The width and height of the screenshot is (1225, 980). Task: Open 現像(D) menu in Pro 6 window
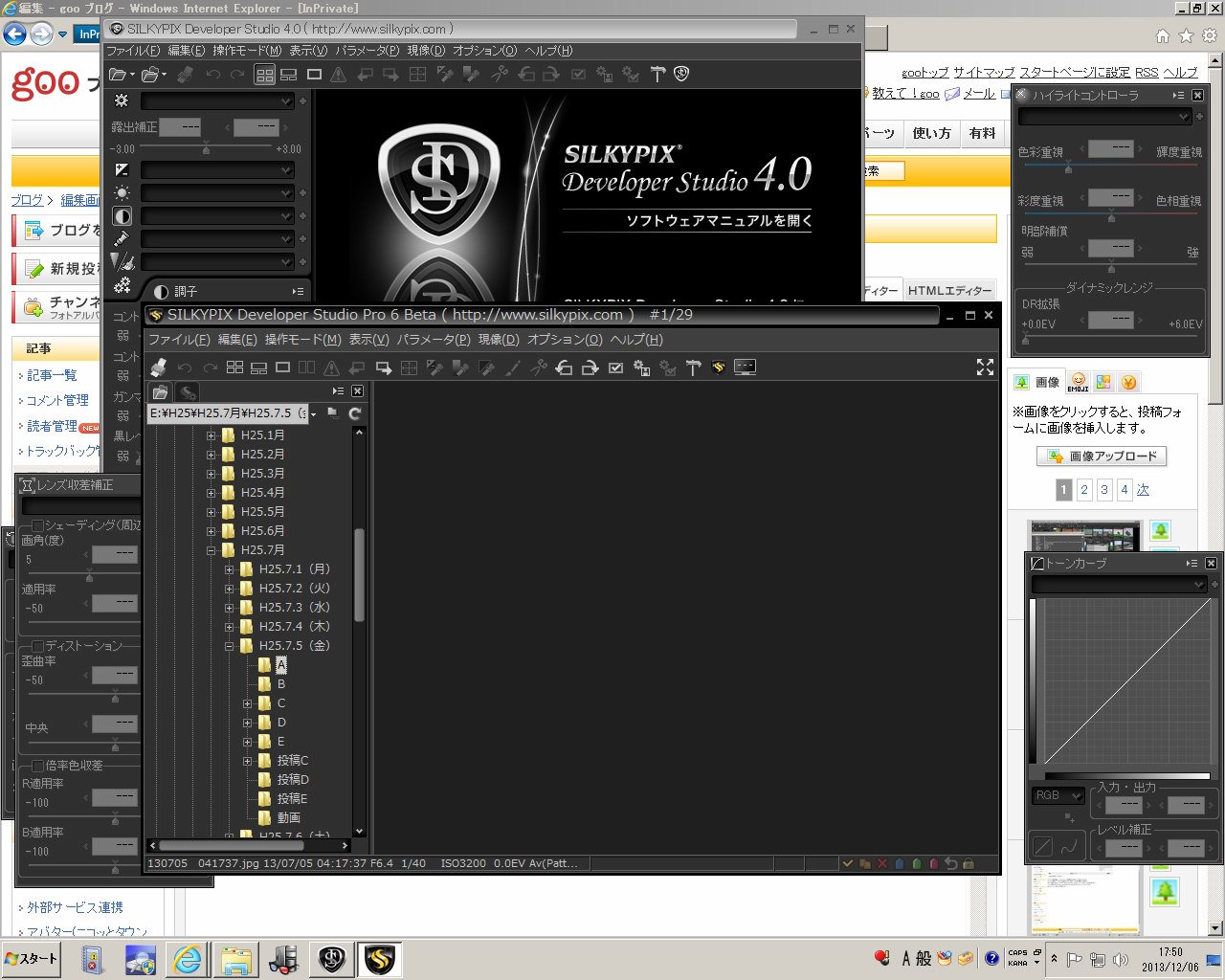(x=499, y=340)
